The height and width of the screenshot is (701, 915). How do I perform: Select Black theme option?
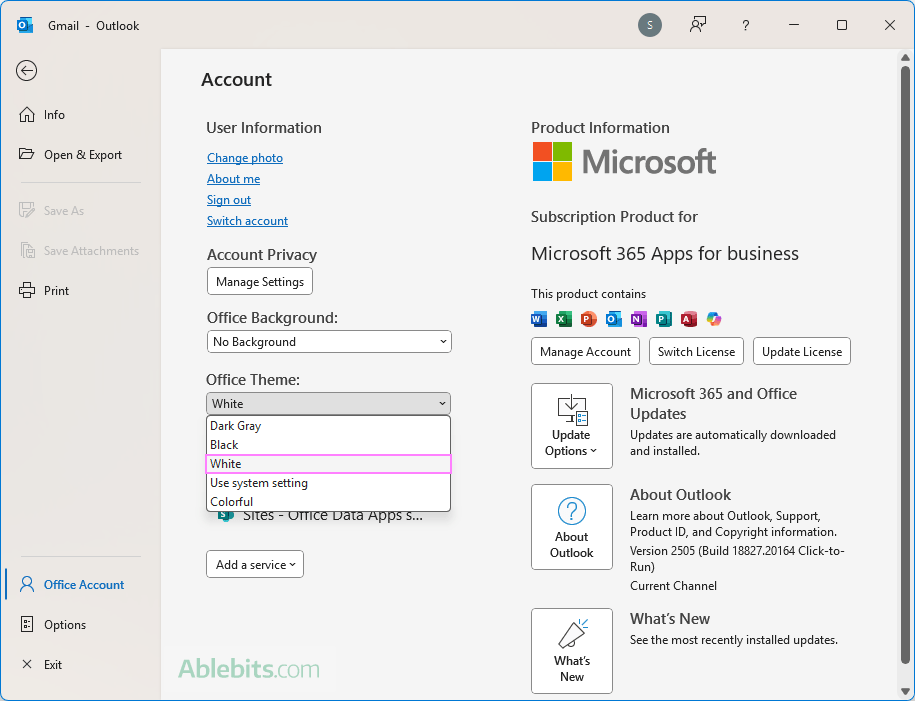point(329,445)
